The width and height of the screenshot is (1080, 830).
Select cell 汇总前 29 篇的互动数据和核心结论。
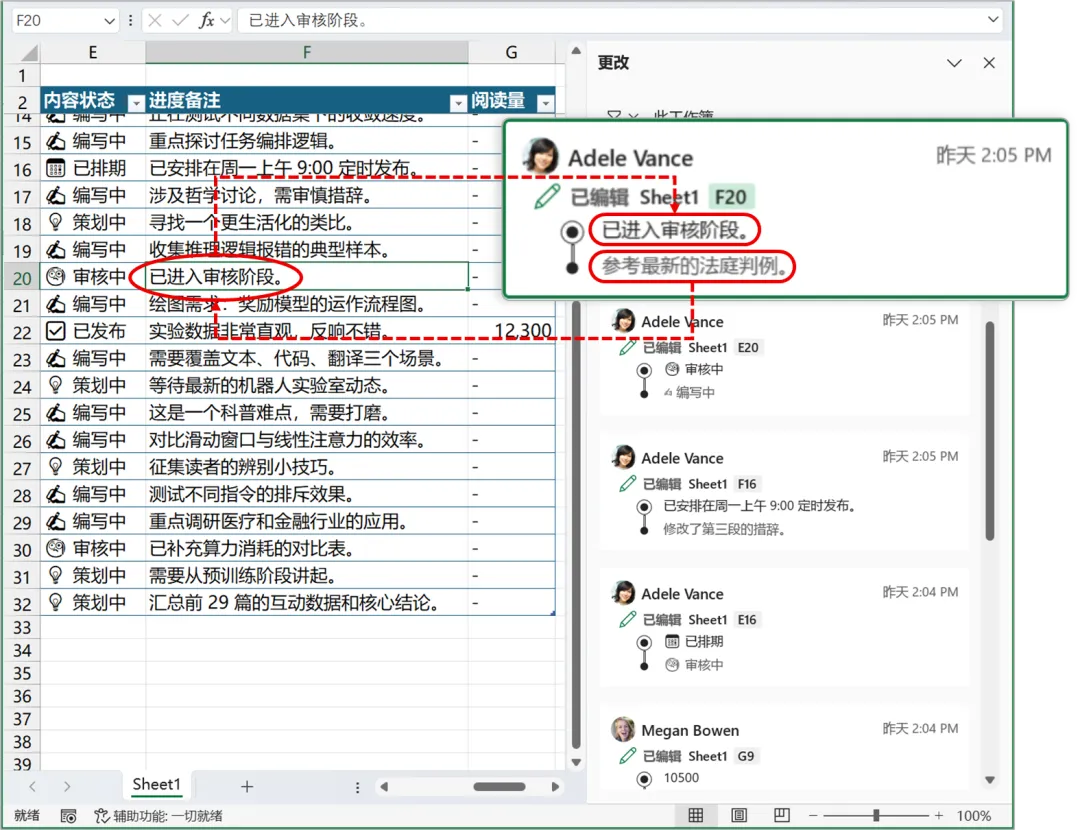point(307,603)
